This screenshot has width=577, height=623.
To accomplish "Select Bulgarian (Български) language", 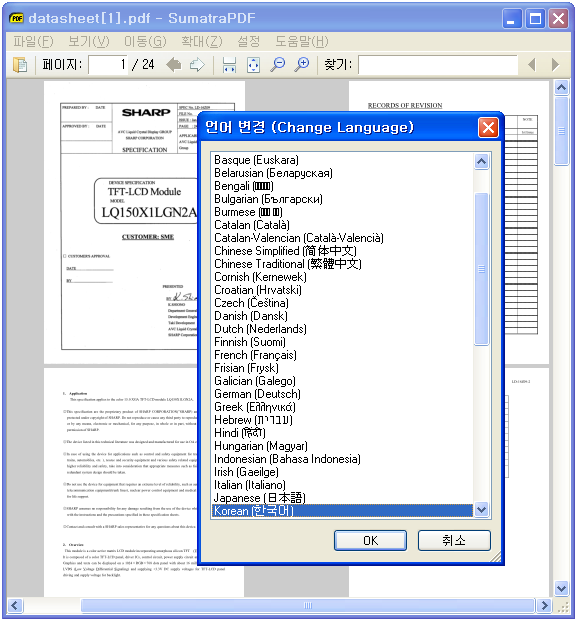I will (342, 199).
